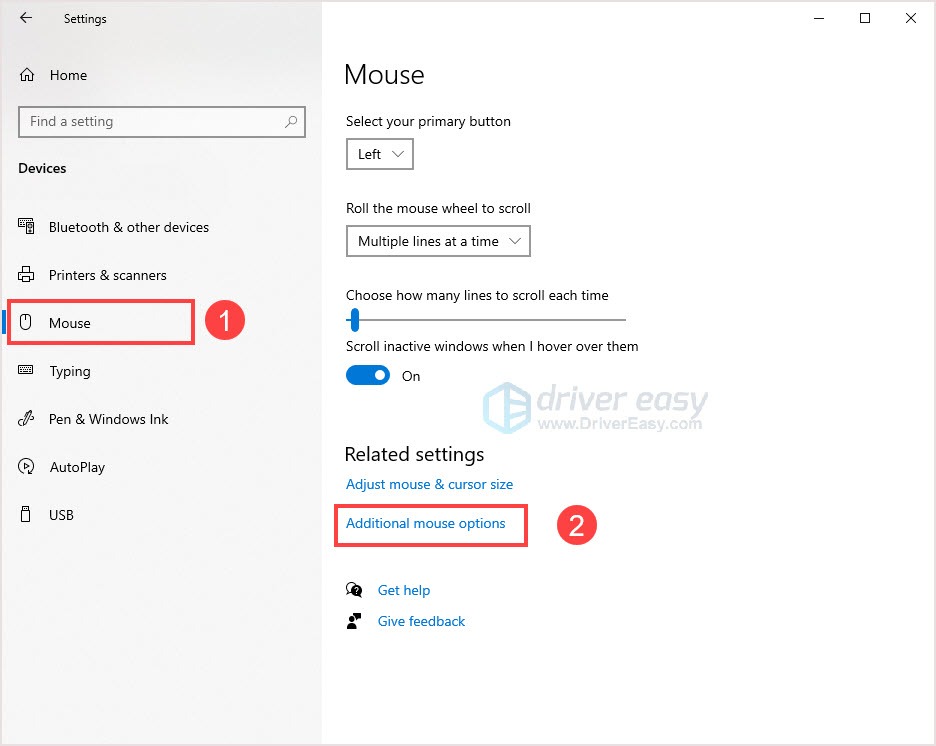Turn off scroll inactive windows toggle

tap(367, 376)
